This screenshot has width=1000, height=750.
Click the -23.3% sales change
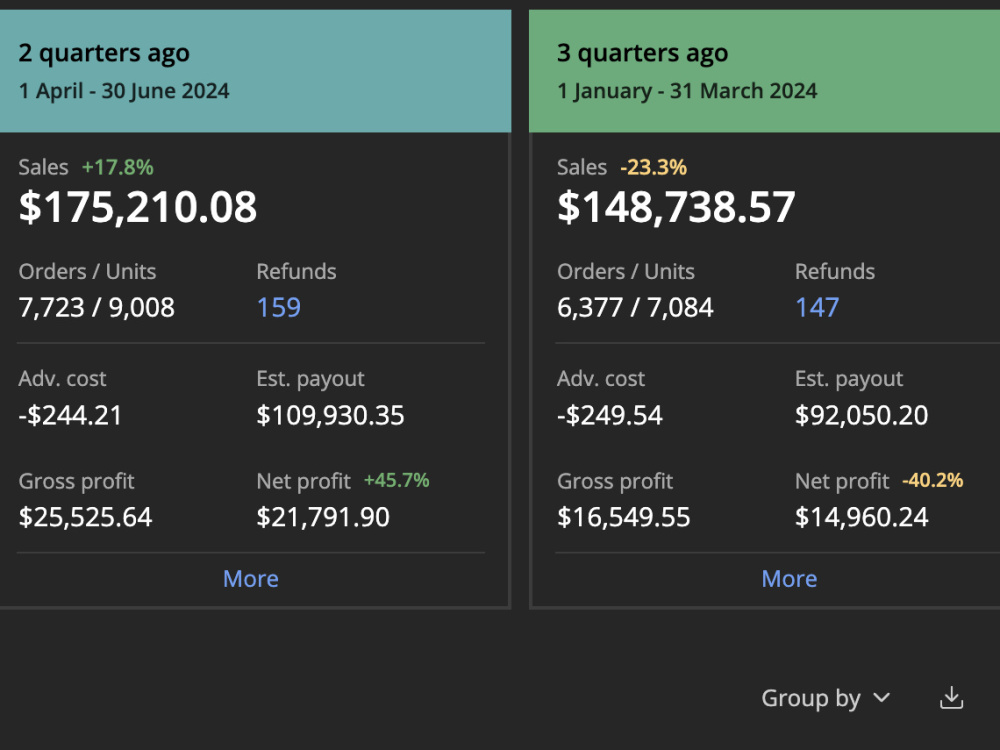654,167
